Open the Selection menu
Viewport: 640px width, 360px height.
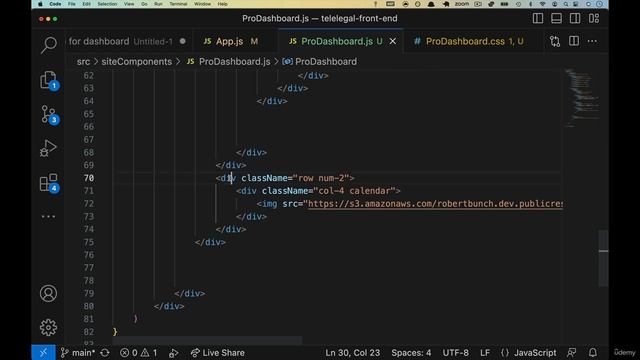pos(107,4)
